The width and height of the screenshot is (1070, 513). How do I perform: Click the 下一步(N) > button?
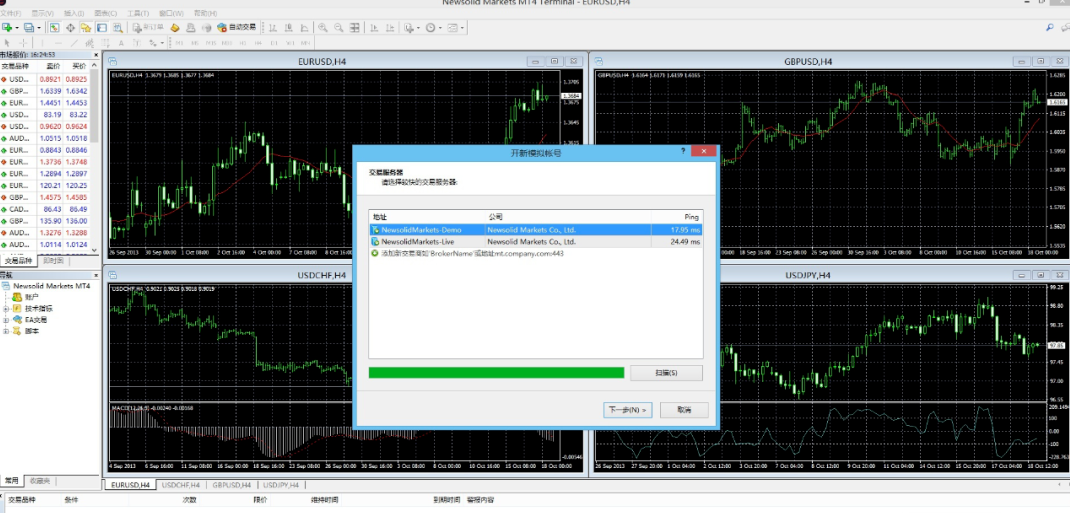628,410
